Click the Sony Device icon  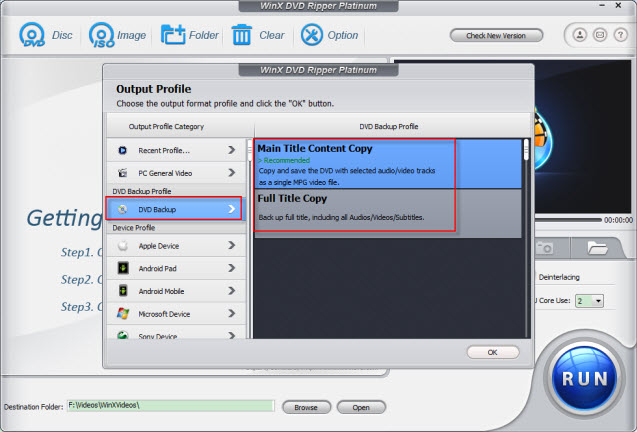coord(123,335)
